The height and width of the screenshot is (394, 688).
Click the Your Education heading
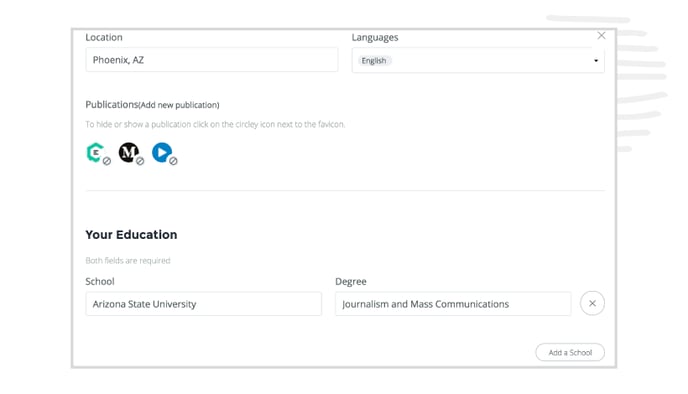point(131,235)
